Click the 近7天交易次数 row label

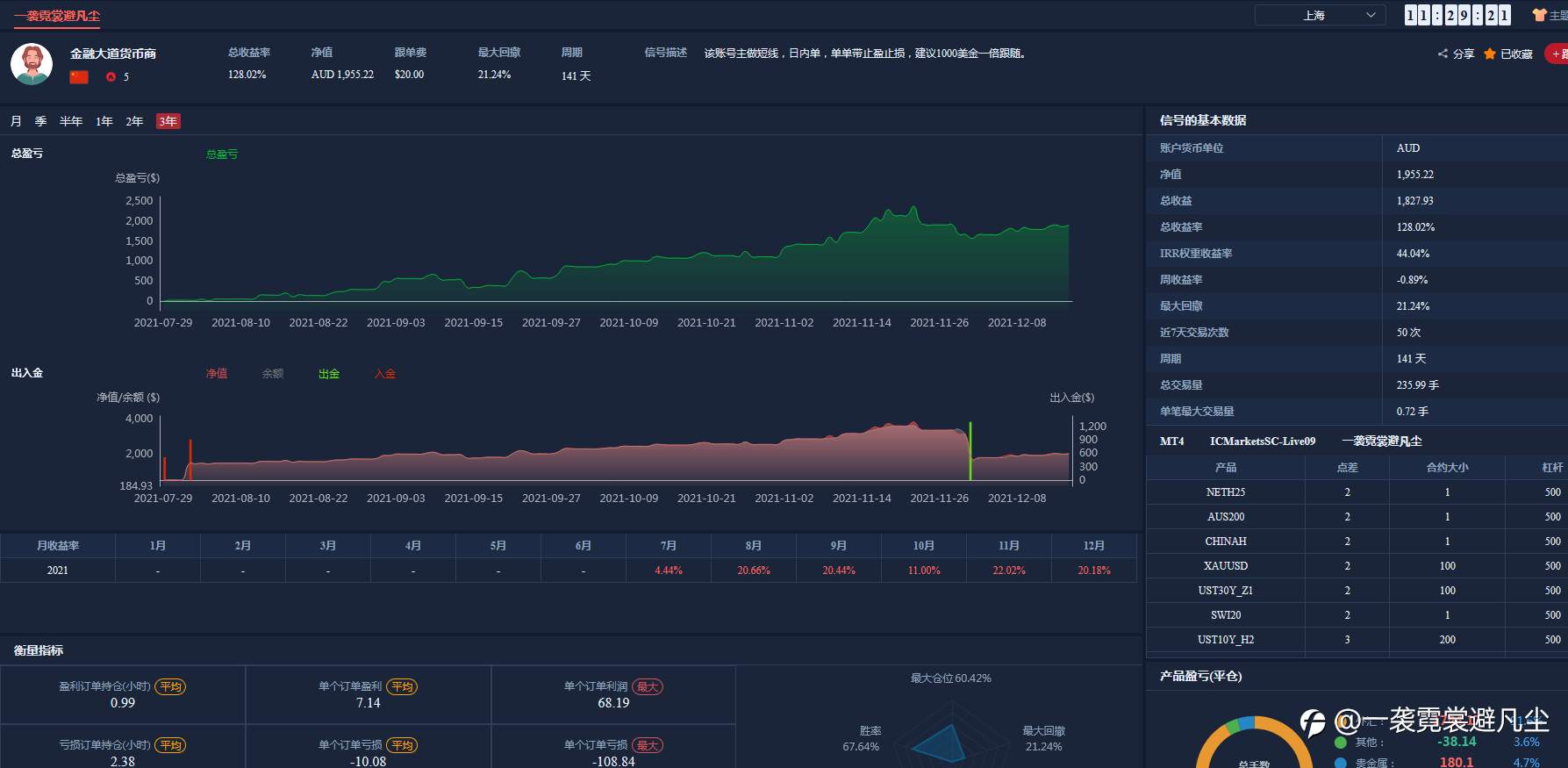pos(1194,333)
